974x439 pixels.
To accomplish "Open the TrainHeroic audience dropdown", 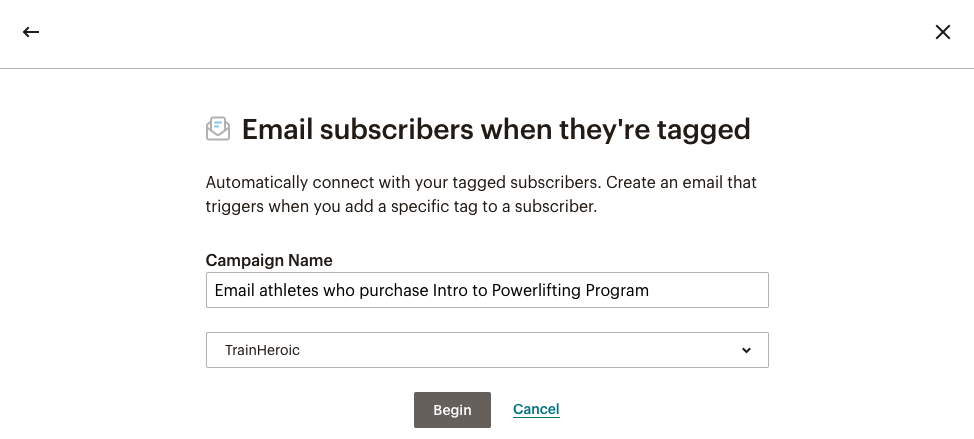I will pos(487,350).
